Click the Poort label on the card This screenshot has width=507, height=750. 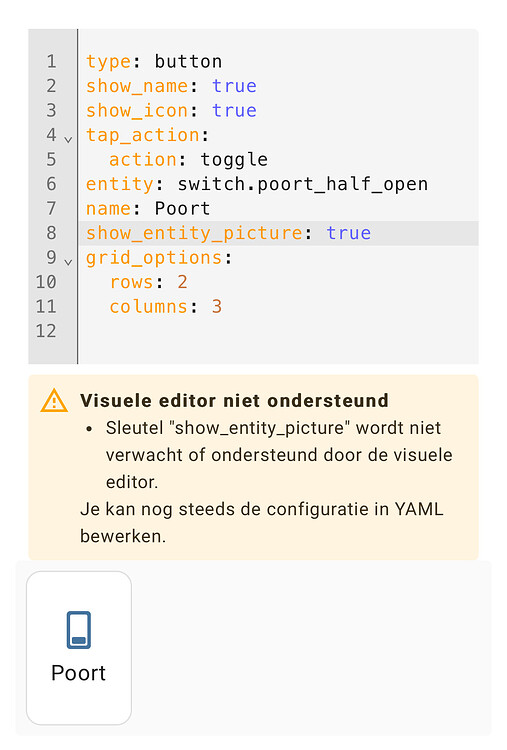[x=78, y=673]
